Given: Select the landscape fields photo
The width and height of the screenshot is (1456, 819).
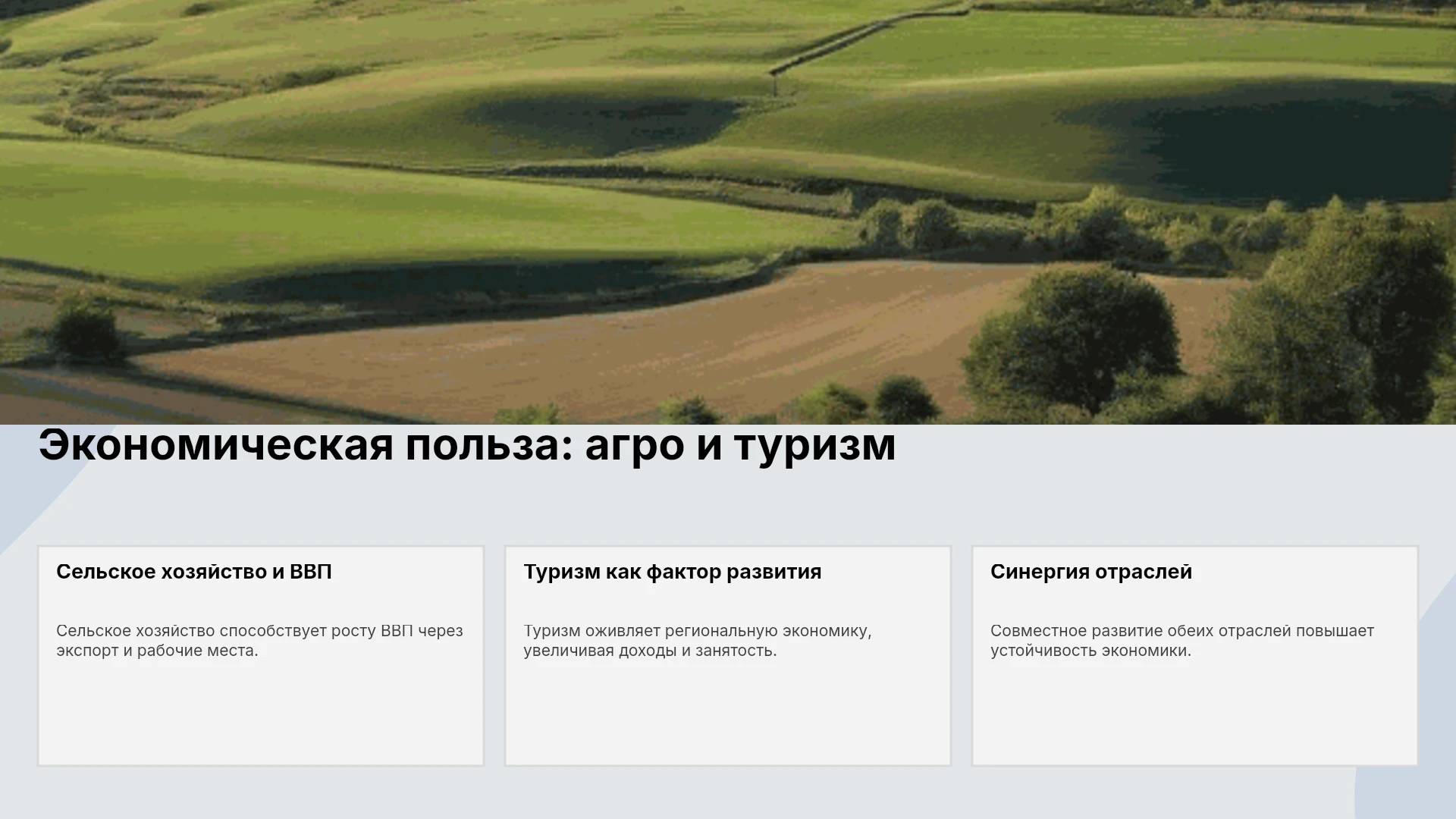Looking at the screenshot, I should tap(728, 212).
